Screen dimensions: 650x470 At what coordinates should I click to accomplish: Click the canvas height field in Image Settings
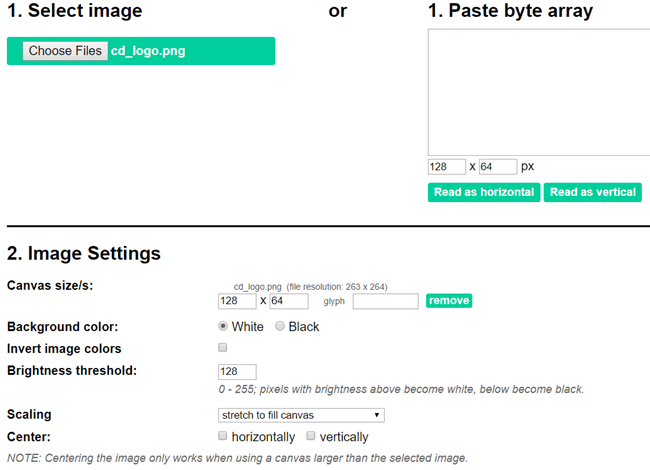[x=289, y=301]
